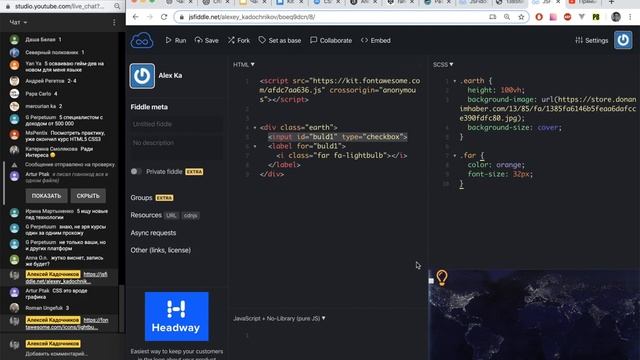Click the Alex Ka profile avatar
Viewport: 640px width, 360px height.
pos(142,76)
